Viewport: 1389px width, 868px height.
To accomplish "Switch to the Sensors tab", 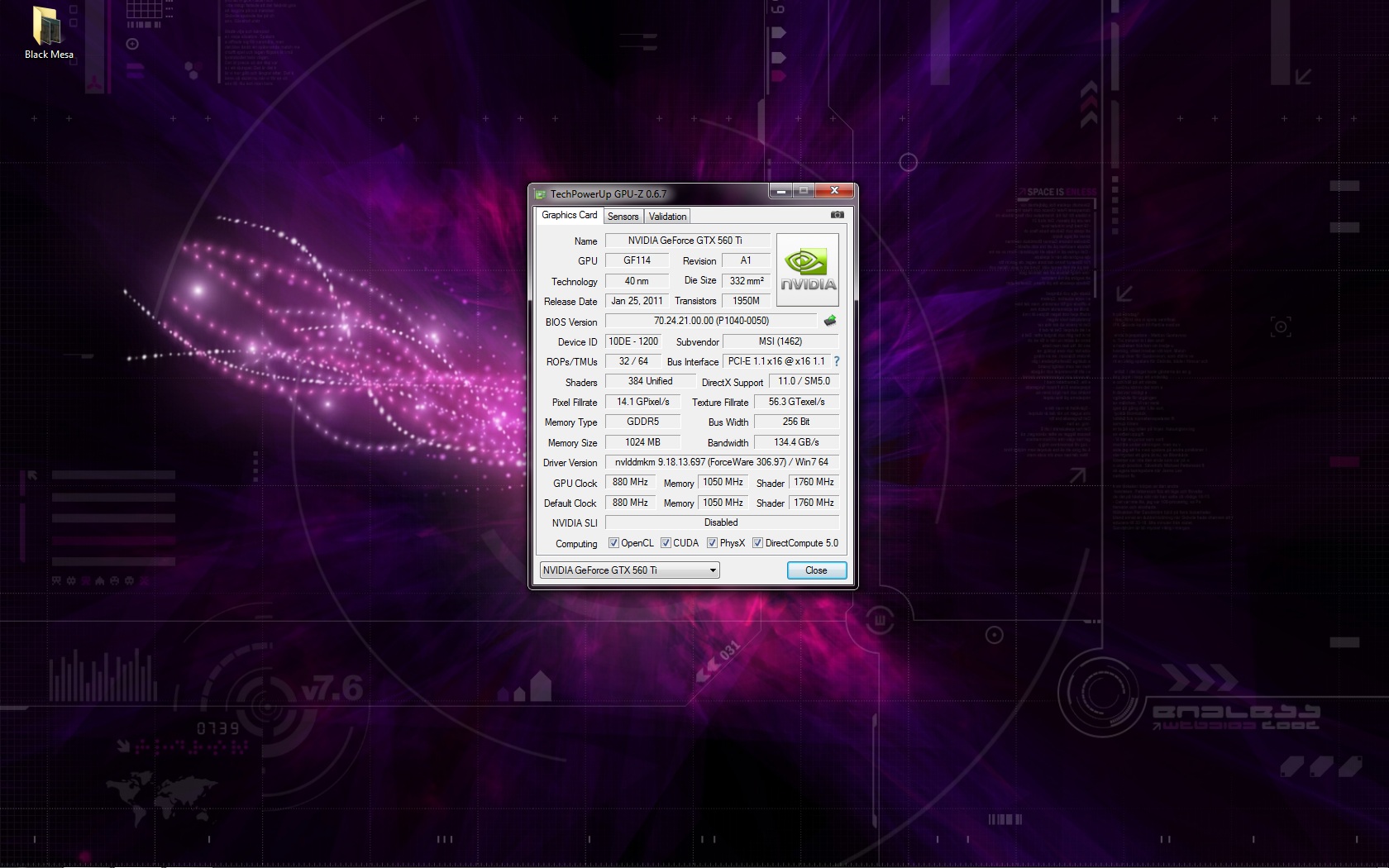I will (x=623, y=217).
